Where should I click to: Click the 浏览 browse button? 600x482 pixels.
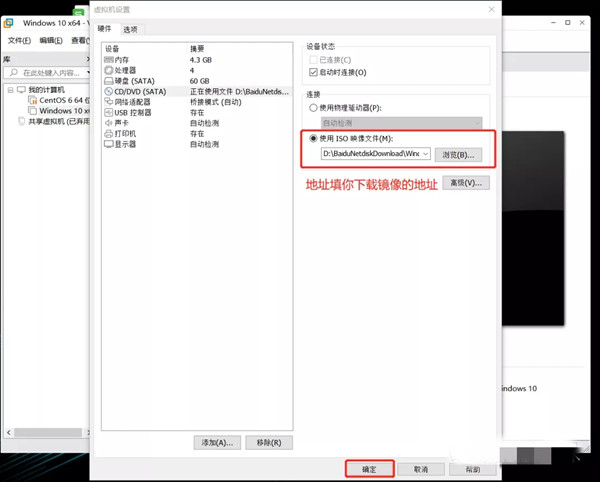[460, 154]
